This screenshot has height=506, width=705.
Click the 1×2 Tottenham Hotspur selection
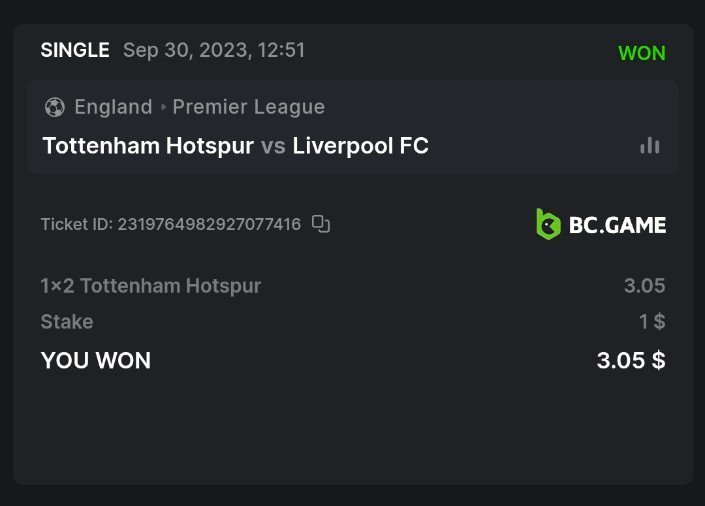click(151, 286)
